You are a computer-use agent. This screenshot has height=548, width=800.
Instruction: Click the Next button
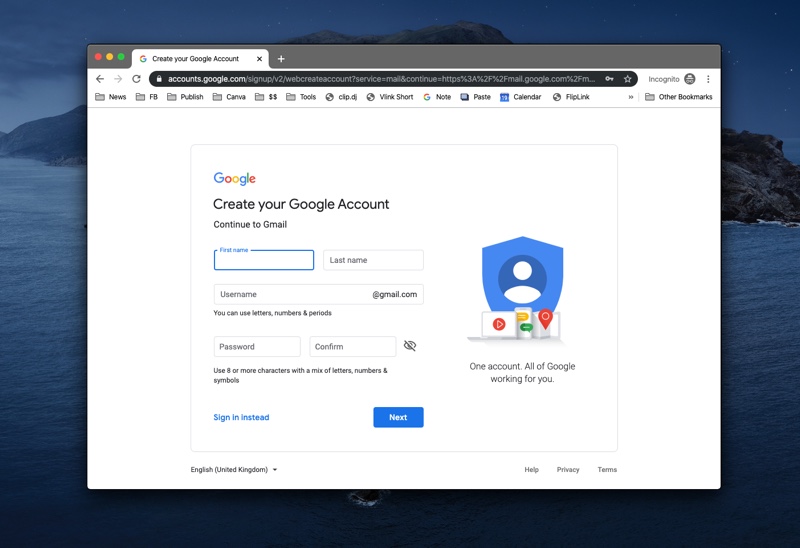(398, 417)
